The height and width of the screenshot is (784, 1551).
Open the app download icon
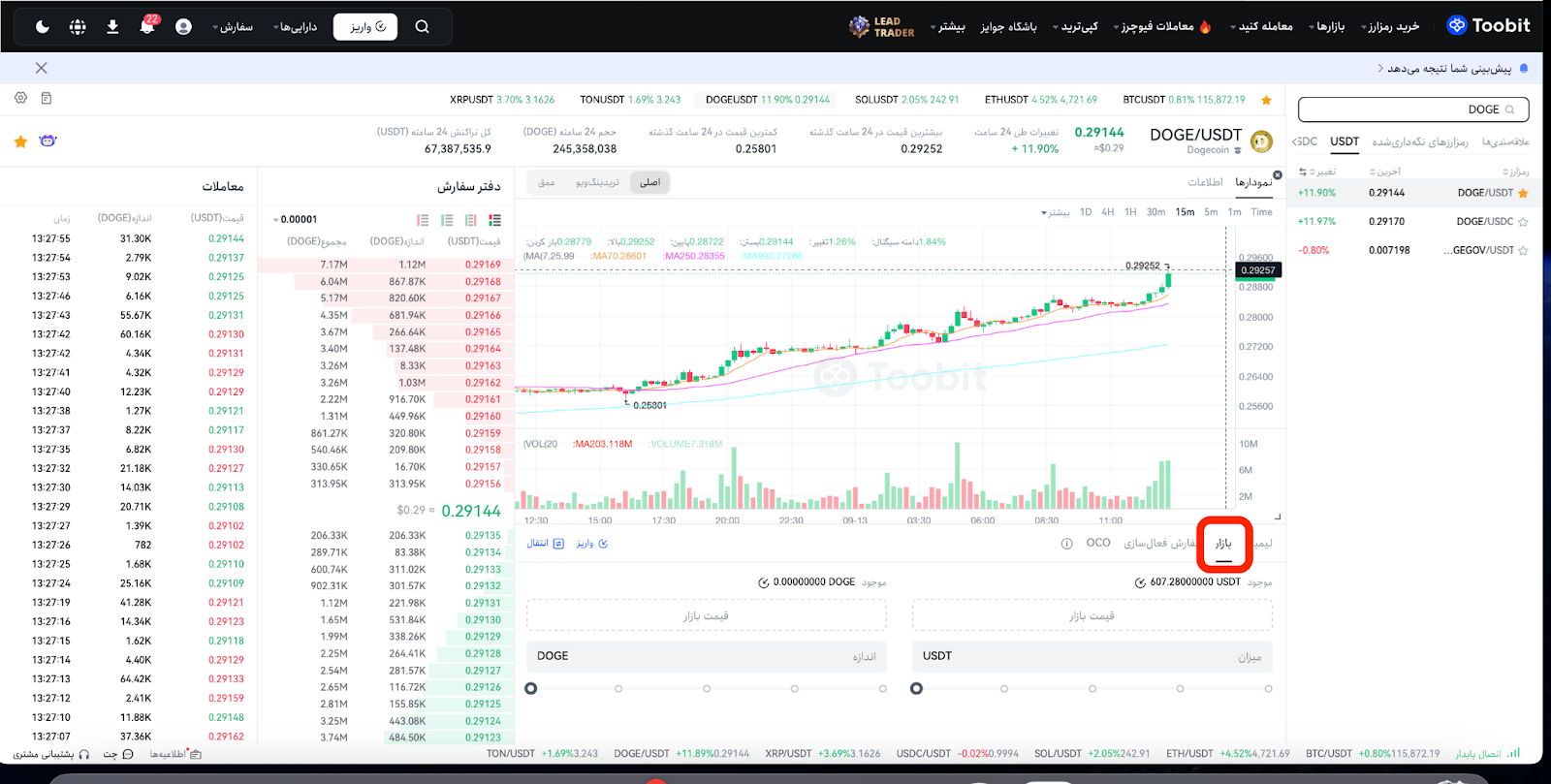tap(112, 27)
